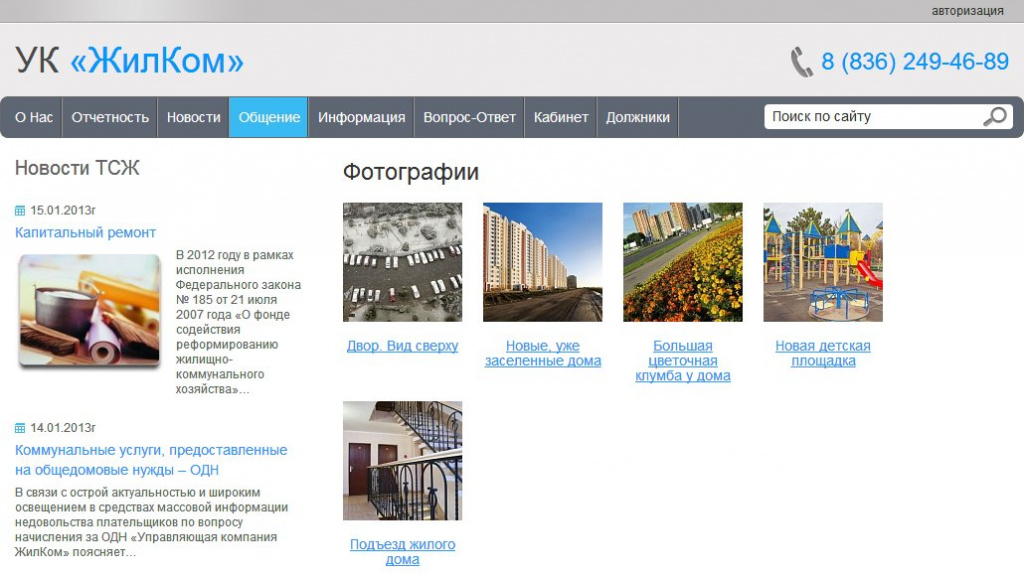Image resolution: width=1024 pixels, height=576 pixels.
Task: Open the Вопрос-Ответ page
Action: click(x=469, y=117)
